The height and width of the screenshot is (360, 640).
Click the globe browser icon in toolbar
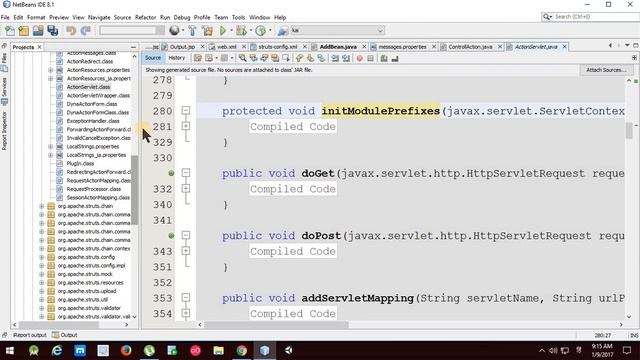[174, 30]
